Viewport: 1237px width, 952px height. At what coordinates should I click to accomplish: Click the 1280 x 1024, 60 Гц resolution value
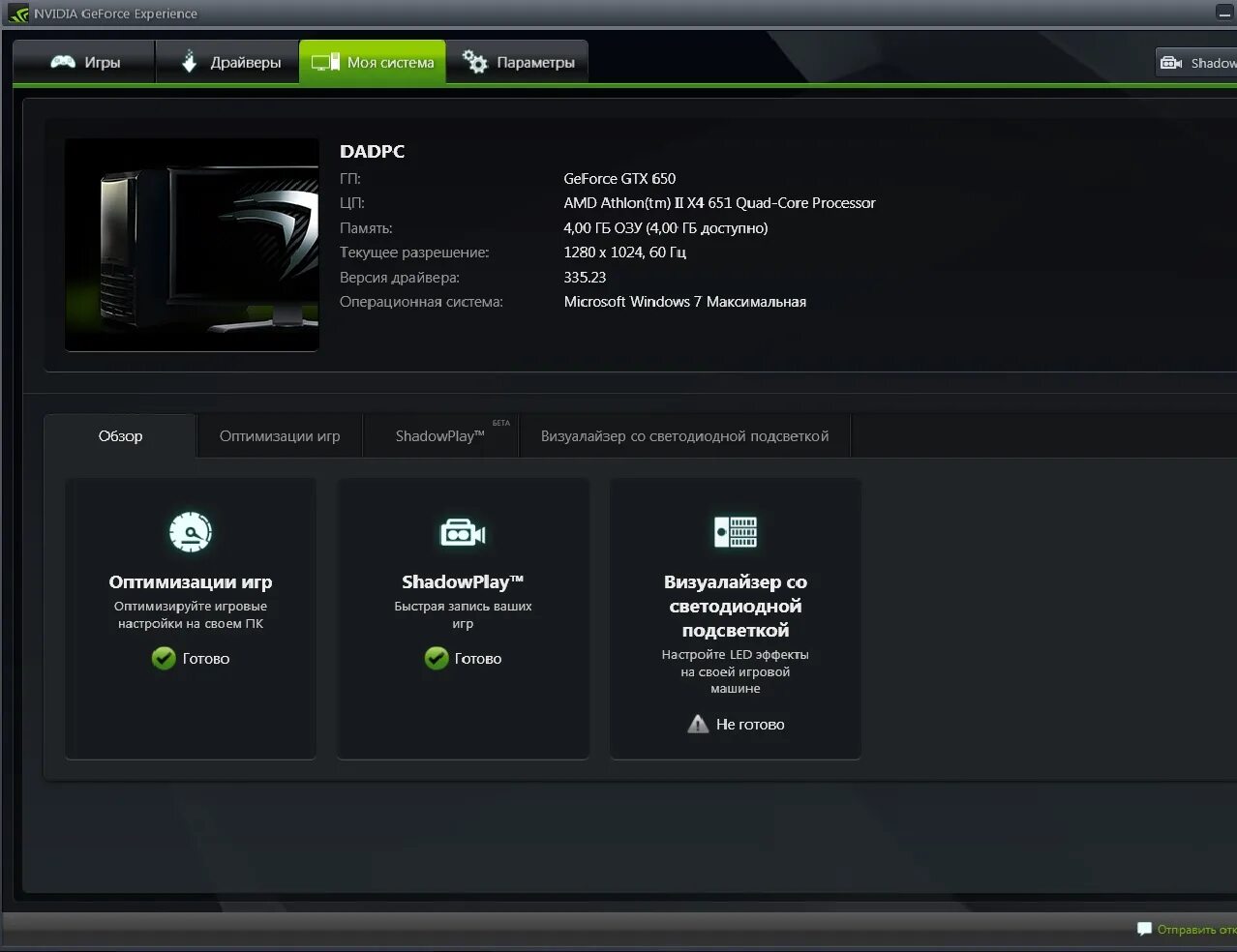[625, 253]
